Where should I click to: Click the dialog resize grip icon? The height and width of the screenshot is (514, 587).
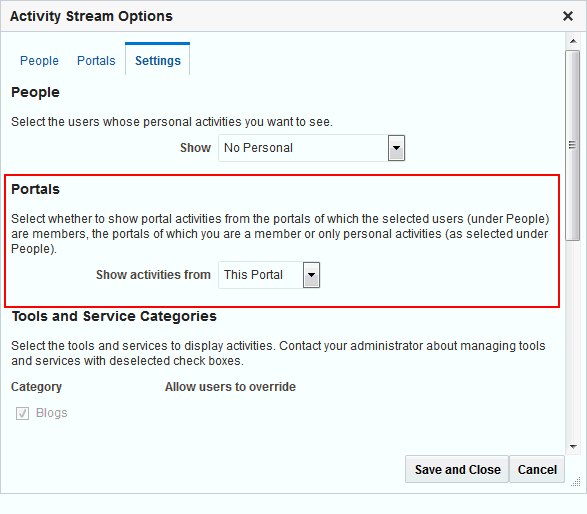pos(576,482)
